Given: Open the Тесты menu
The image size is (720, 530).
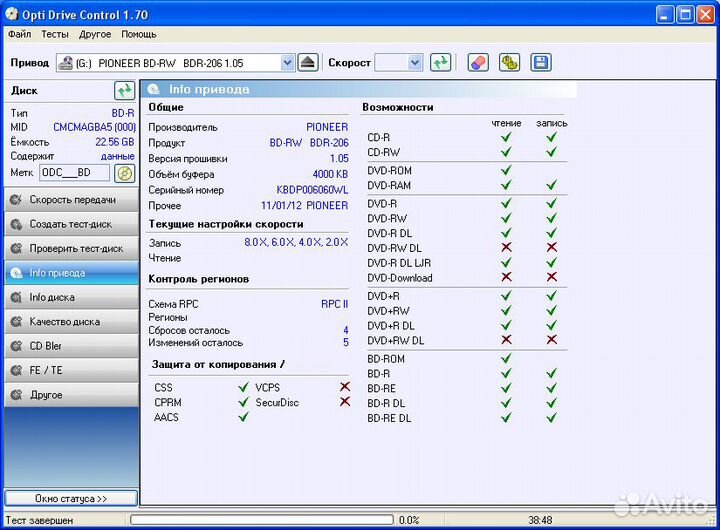Looking at the screenshot, I should [55, 34].
